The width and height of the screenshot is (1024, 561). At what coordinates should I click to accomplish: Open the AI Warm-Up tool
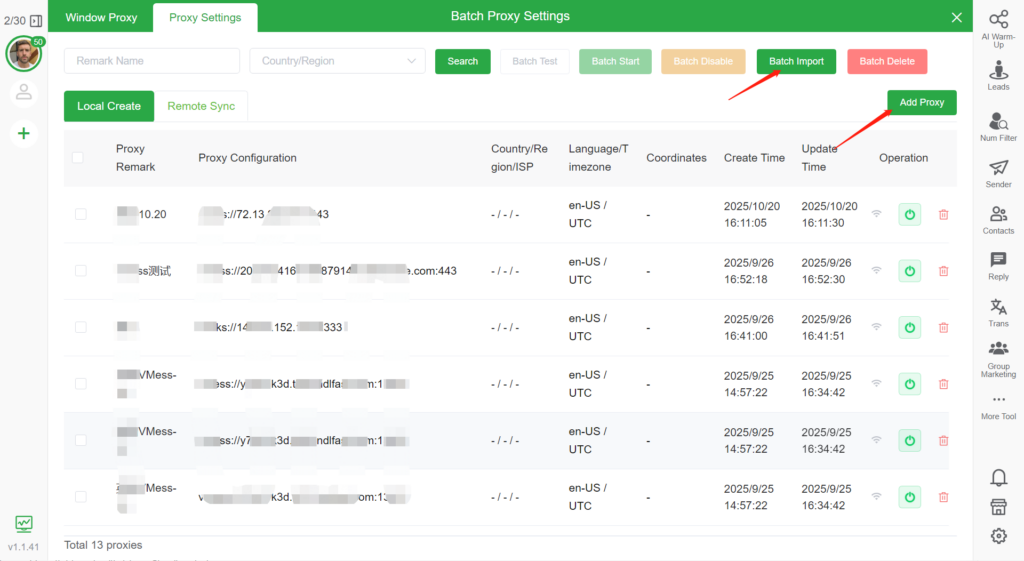pos(998,20)
